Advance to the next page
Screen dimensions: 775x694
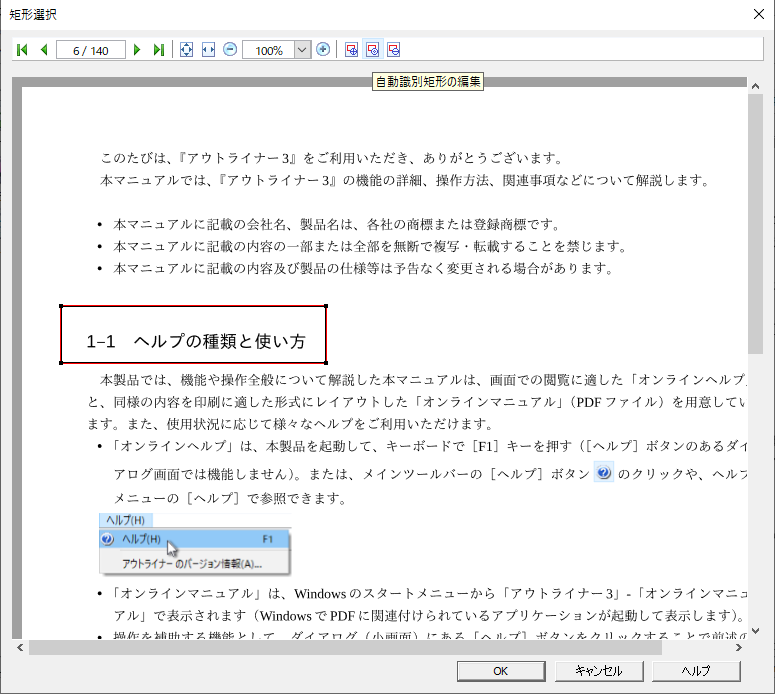point(137,50)
